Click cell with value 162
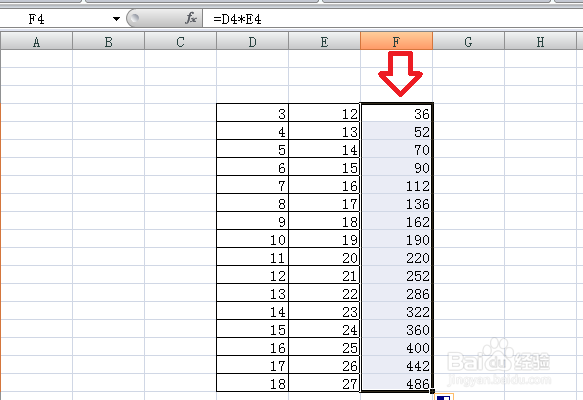 [396, 221]
